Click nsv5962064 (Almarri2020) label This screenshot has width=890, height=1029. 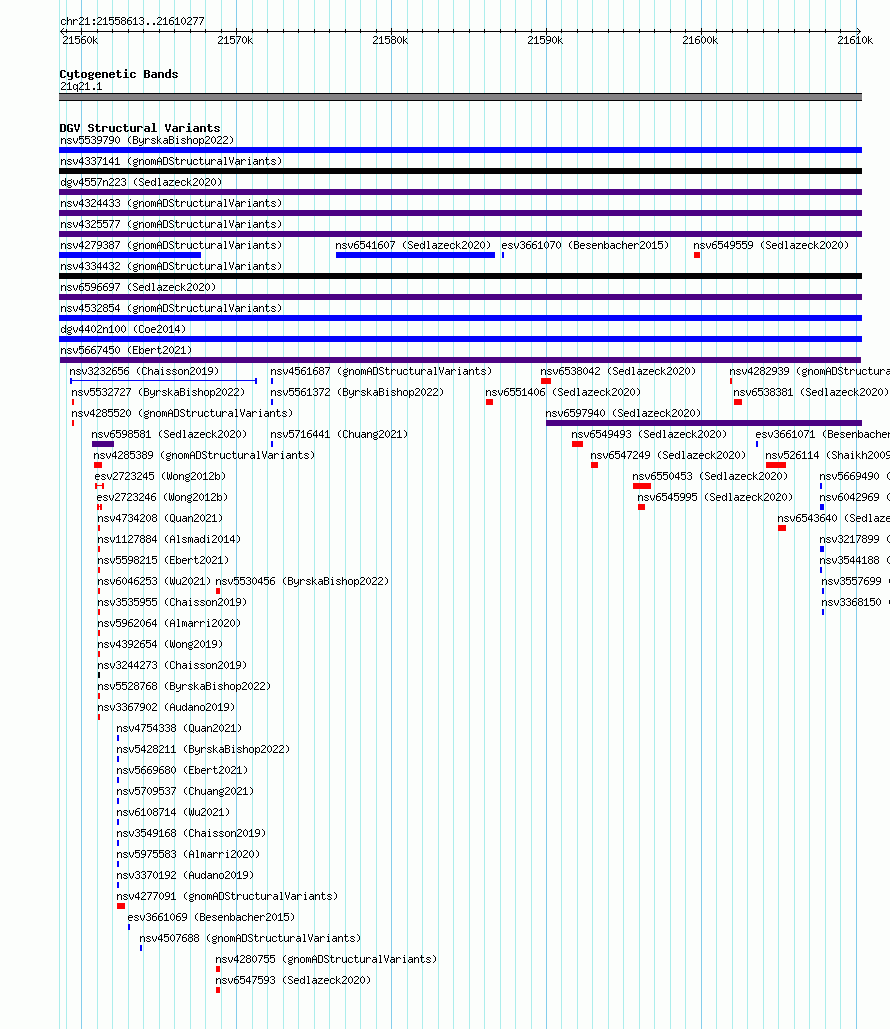(x=169, y=623)
